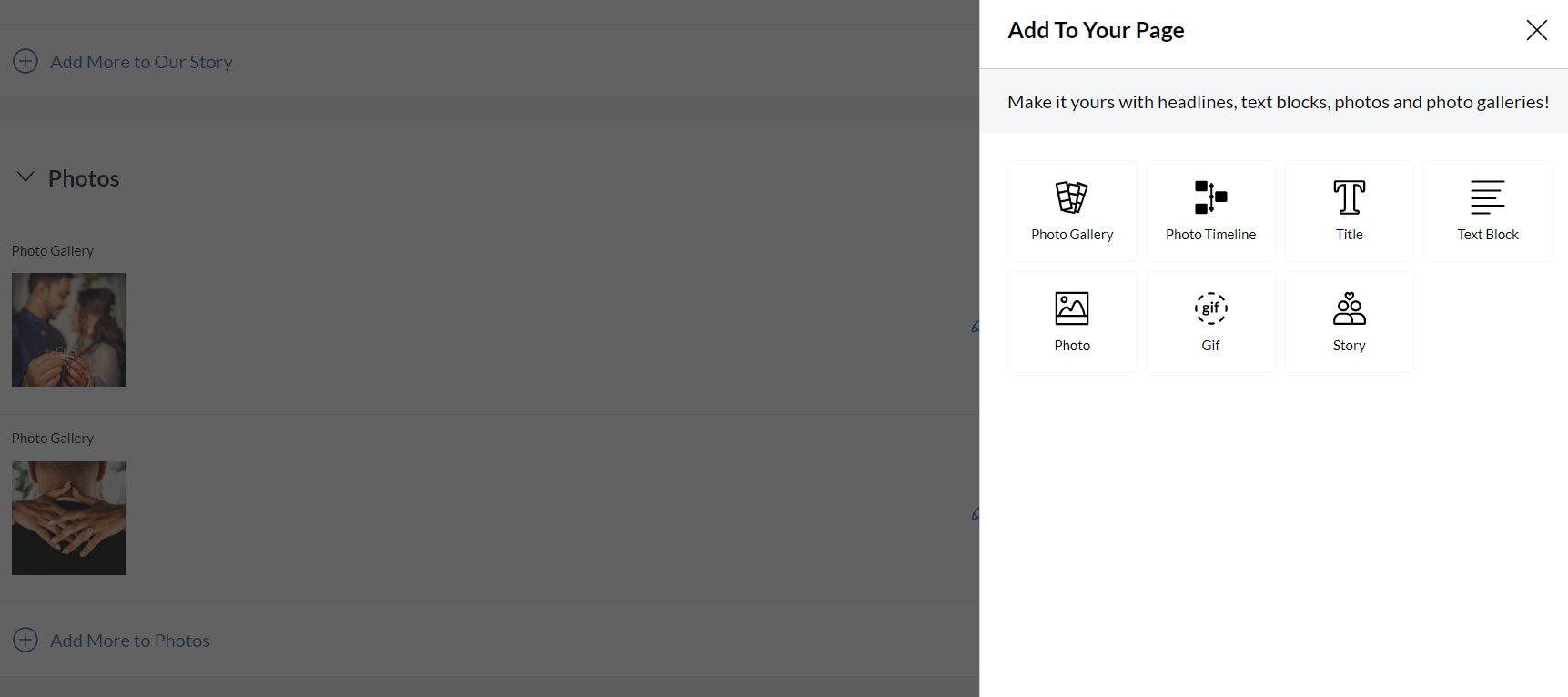Image resolution: width=1568 pixels, height=697 pixels.
Task: Select the Photo icon tile
Action: pos(1072,322)
